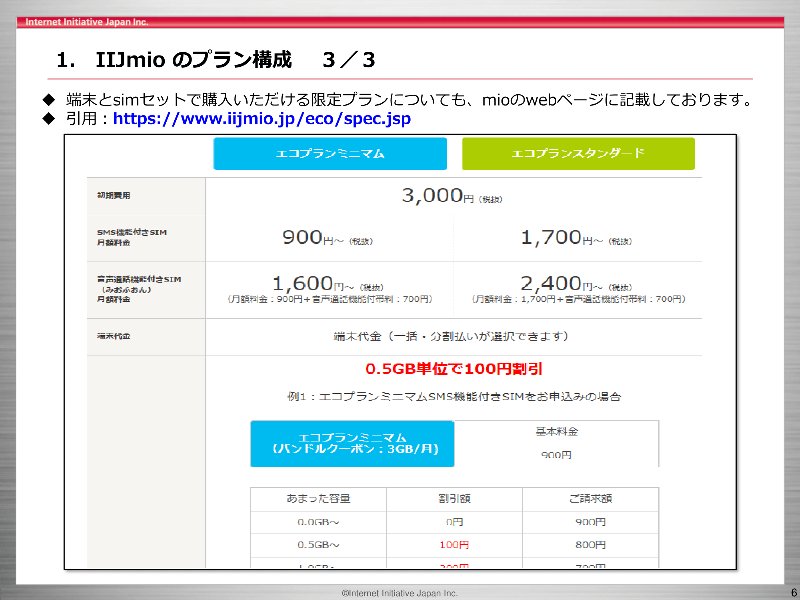Click the 0円 discount cell
Image resolution: width=800 pixels, height=600 pixels.
(454, 522)
